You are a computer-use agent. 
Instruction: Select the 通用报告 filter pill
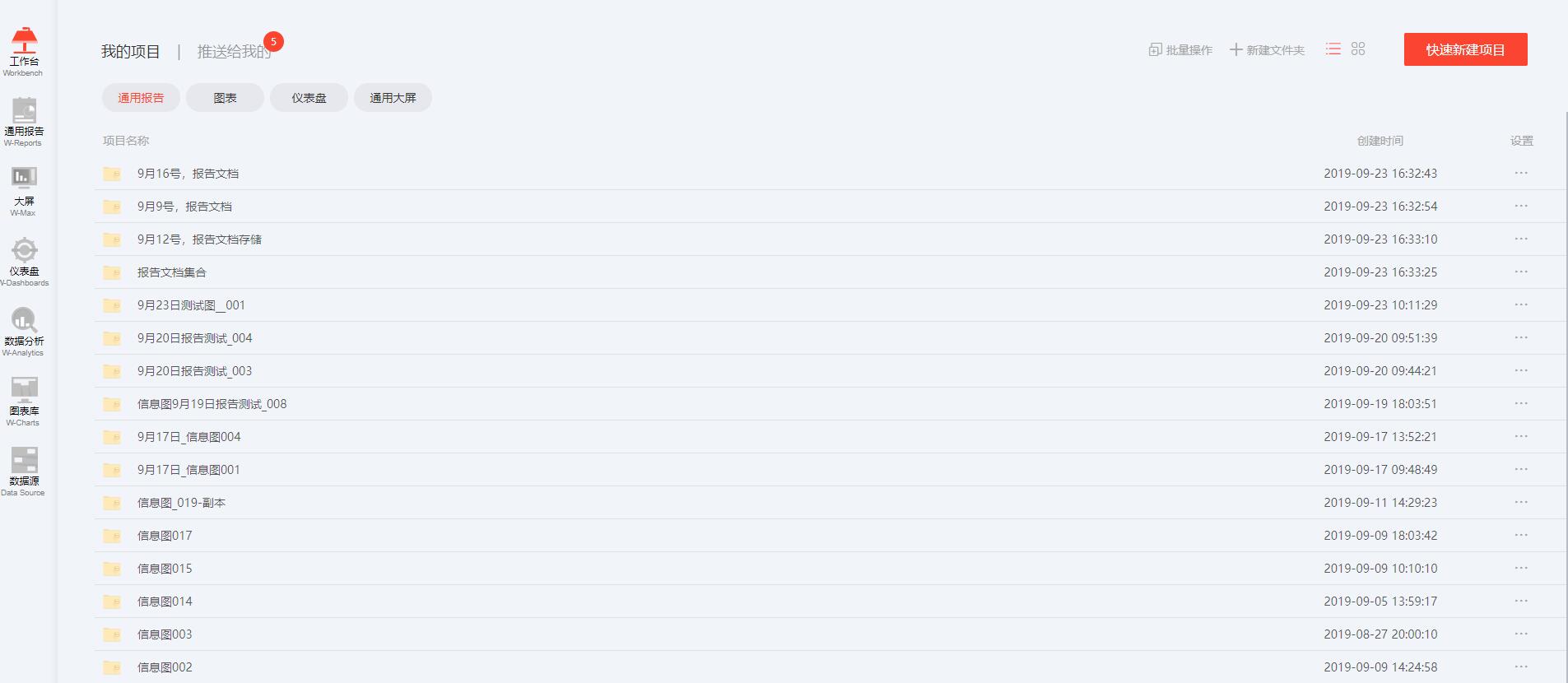point(141,98)
